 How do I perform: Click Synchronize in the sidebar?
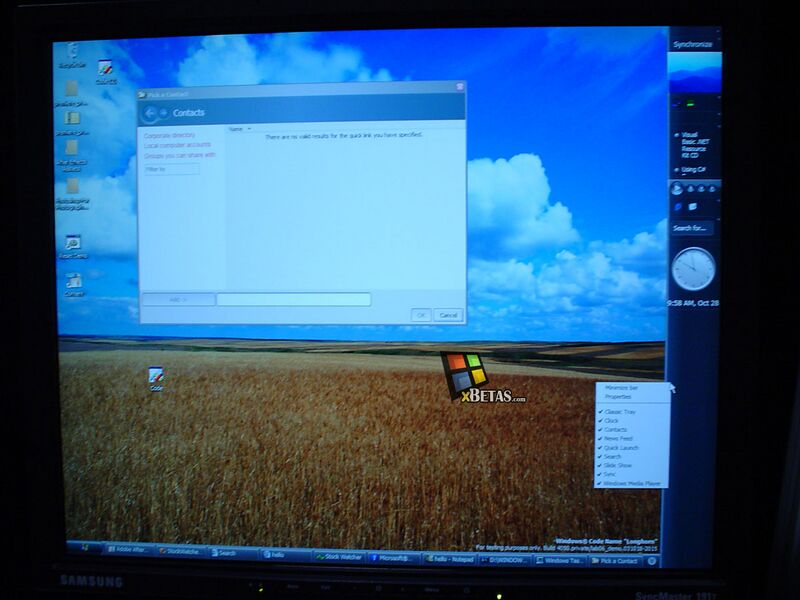tap(692, 44)
